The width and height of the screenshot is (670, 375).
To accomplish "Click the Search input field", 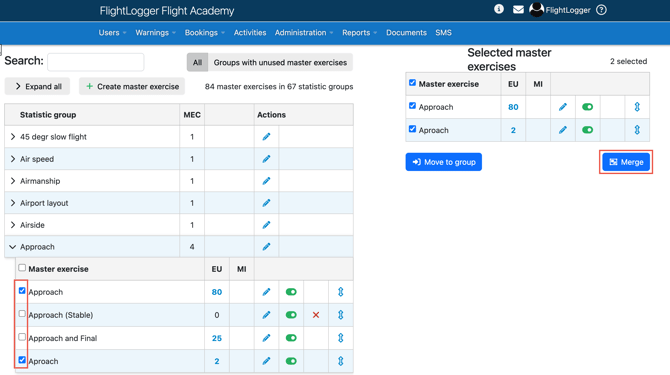I will pos(96,62).
